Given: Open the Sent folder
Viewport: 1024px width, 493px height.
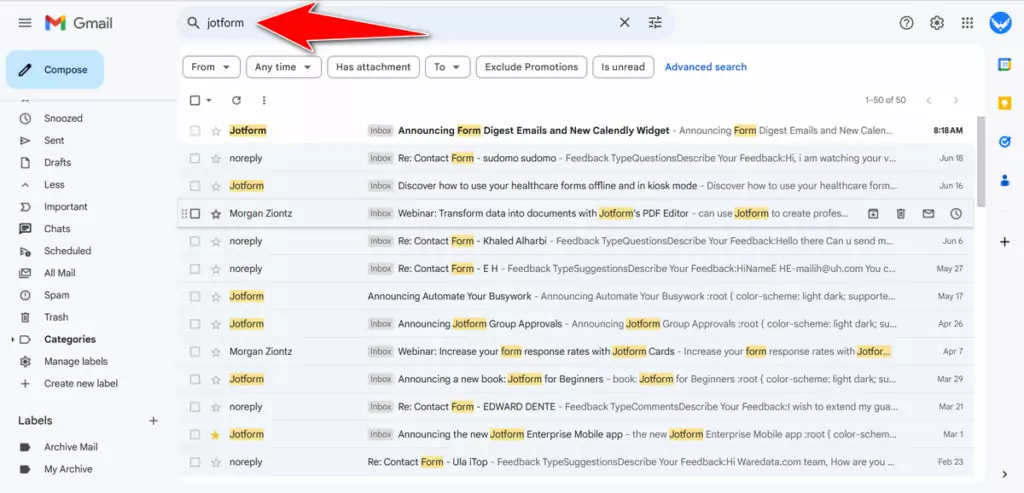Looking at the screenshot, I should (x=54, y=140).
